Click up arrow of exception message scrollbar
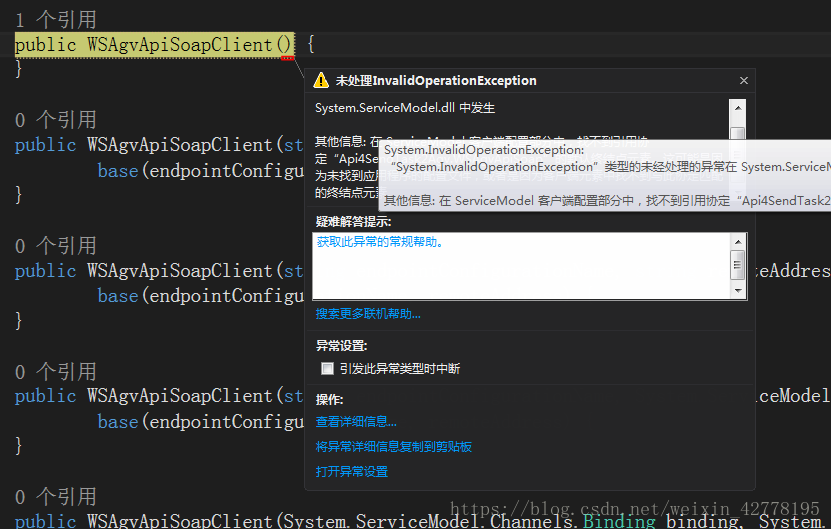 [738, 108]
